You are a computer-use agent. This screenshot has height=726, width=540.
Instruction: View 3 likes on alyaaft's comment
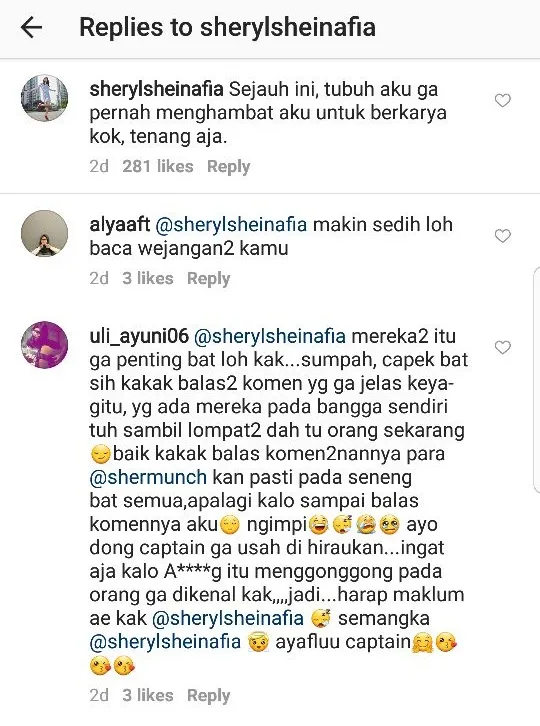[x=148, y=278]
